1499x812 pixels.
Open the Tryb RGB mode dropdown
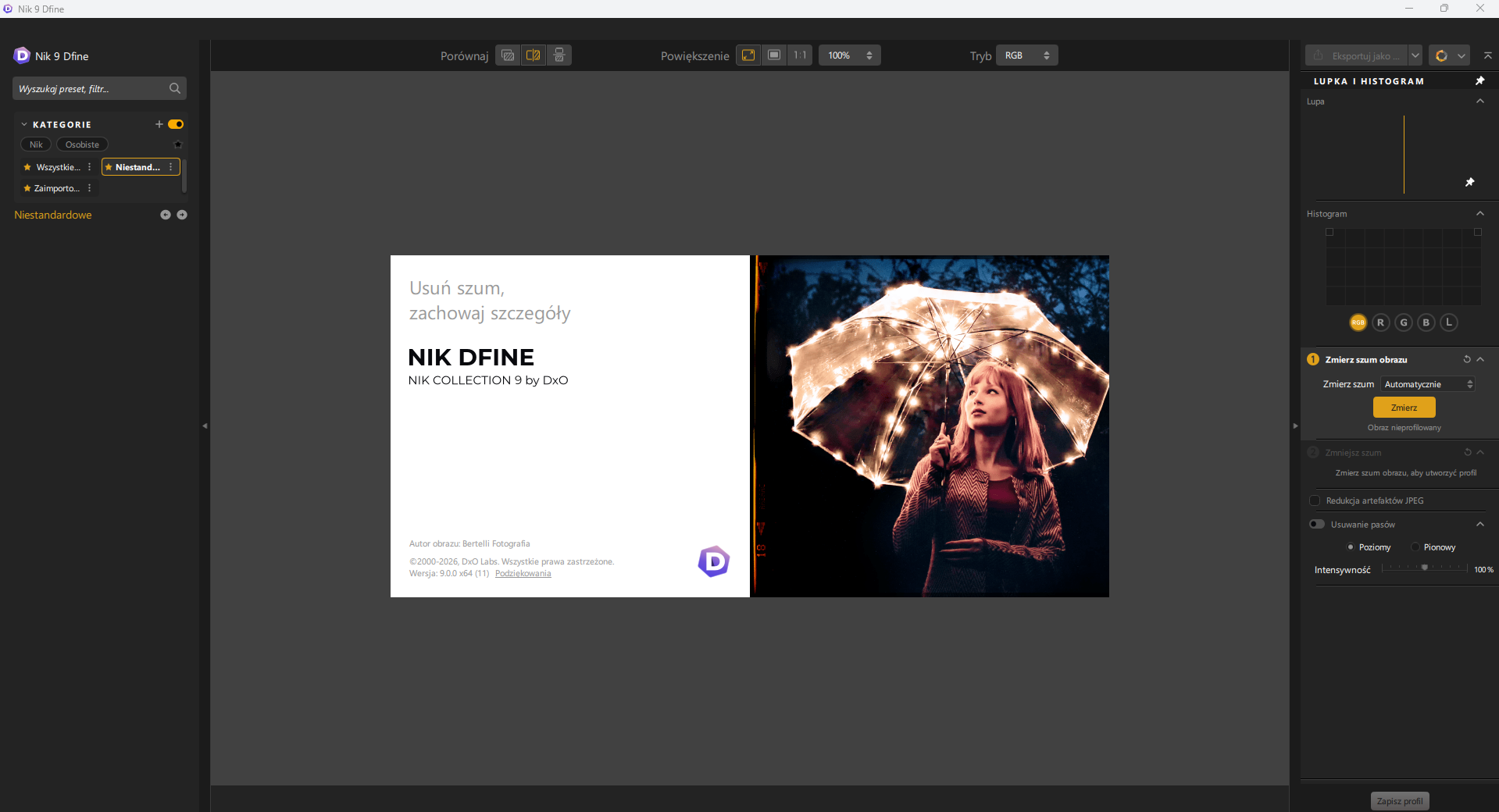(x=1027, y=55)
